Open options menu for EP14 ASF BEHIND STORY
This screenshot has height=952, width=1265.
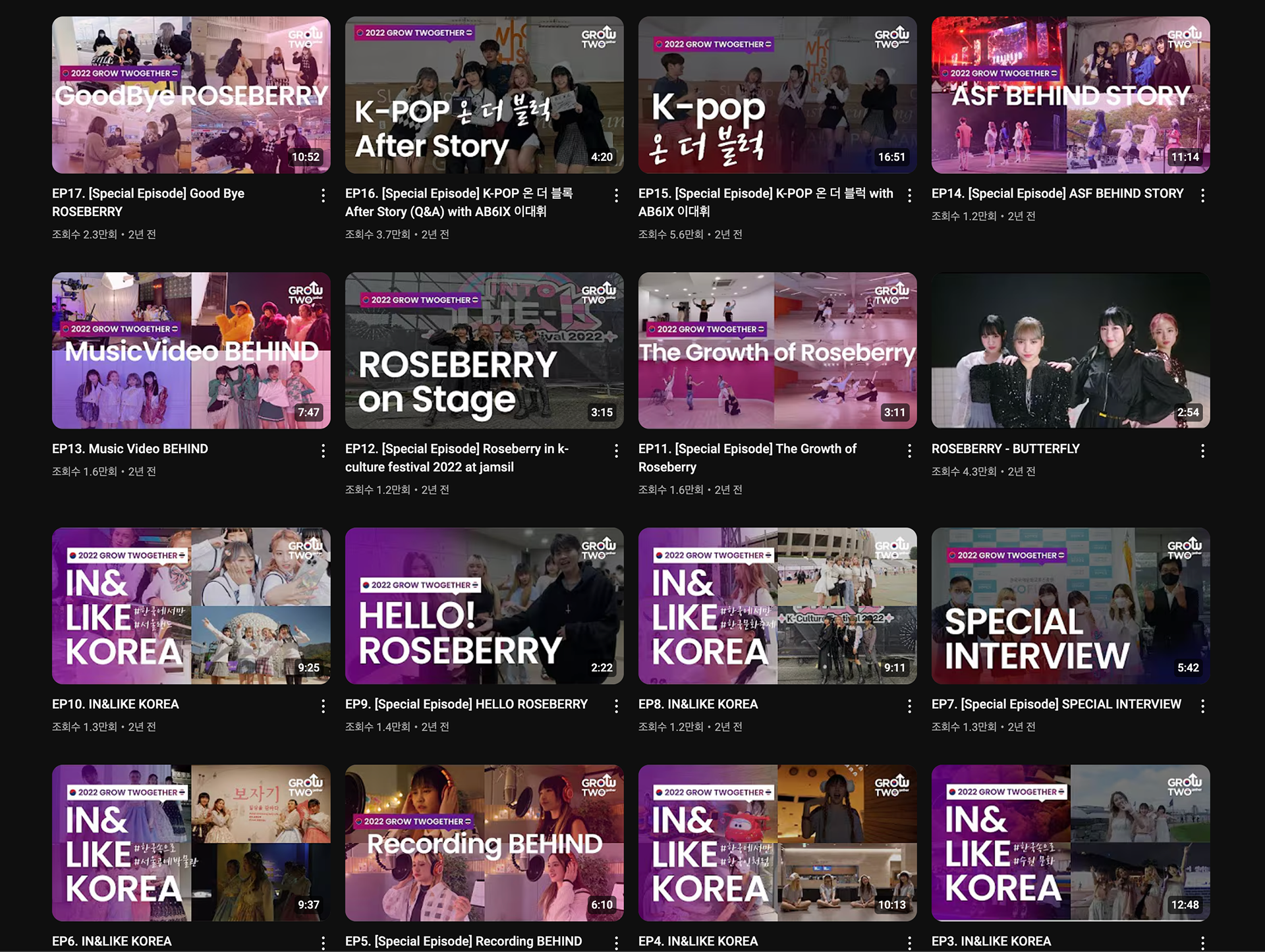coord(1202,196)
